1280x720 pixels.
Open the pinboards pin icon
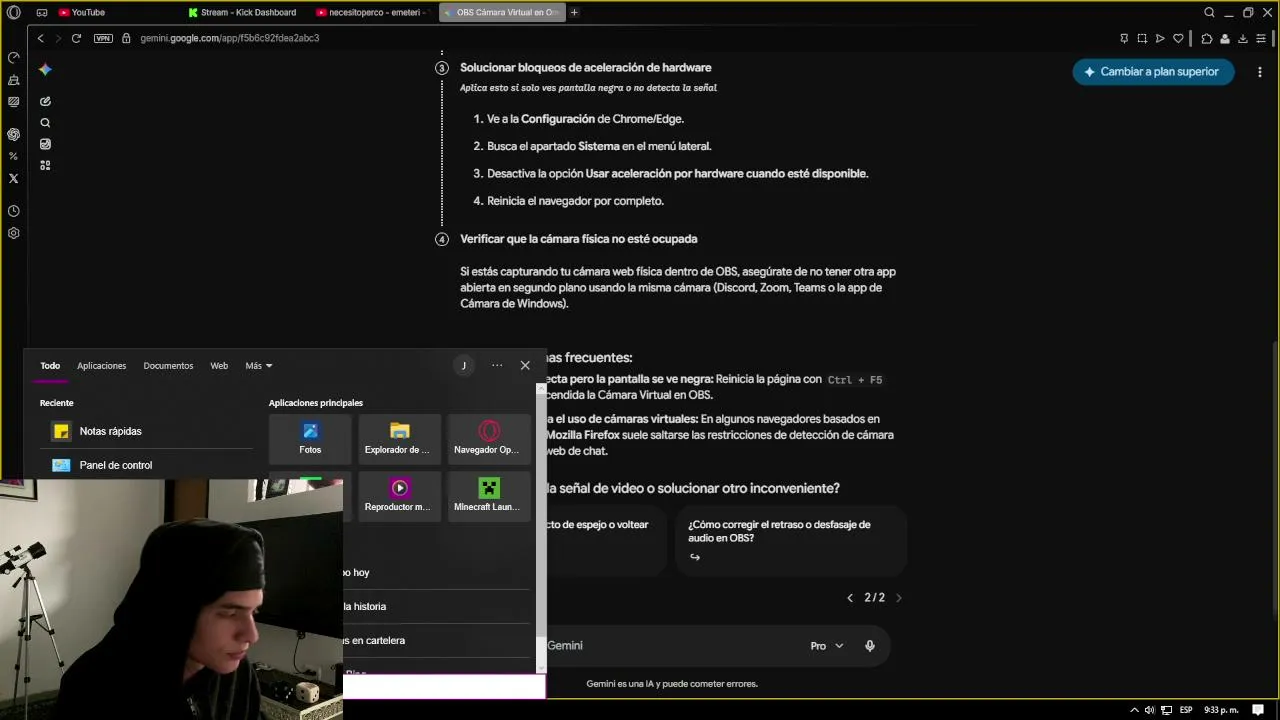point(1124,39)
